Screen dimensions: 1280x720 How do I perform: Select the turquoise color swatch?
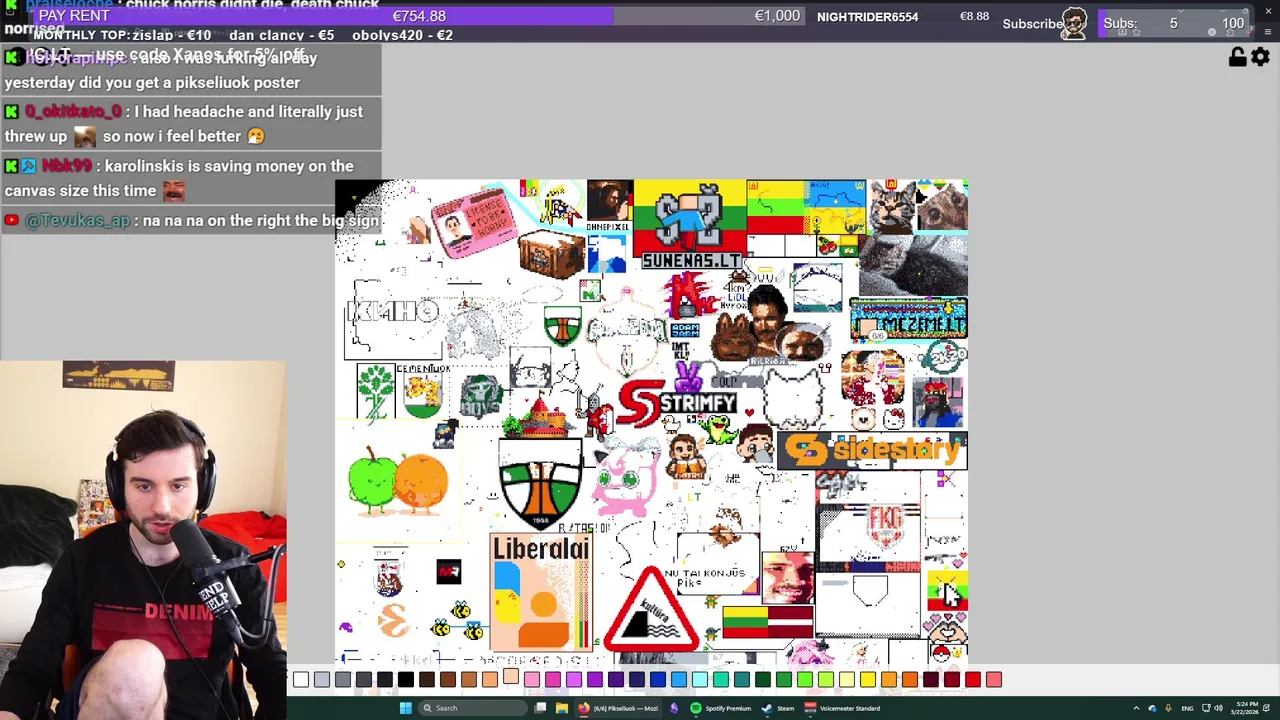721,680
